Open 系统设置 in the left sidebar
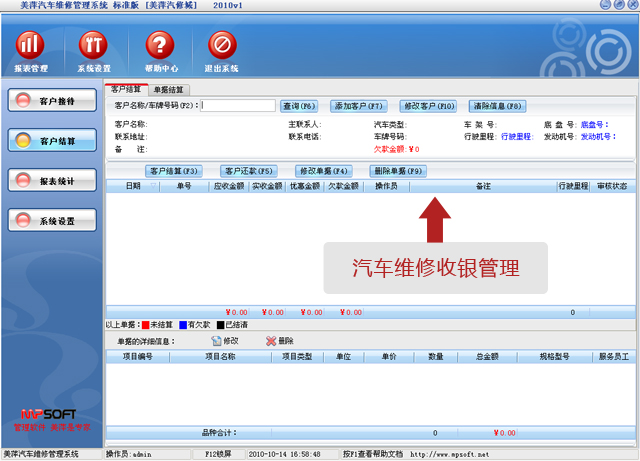Viewport: 640px width, 461px height. pos(52,220)
